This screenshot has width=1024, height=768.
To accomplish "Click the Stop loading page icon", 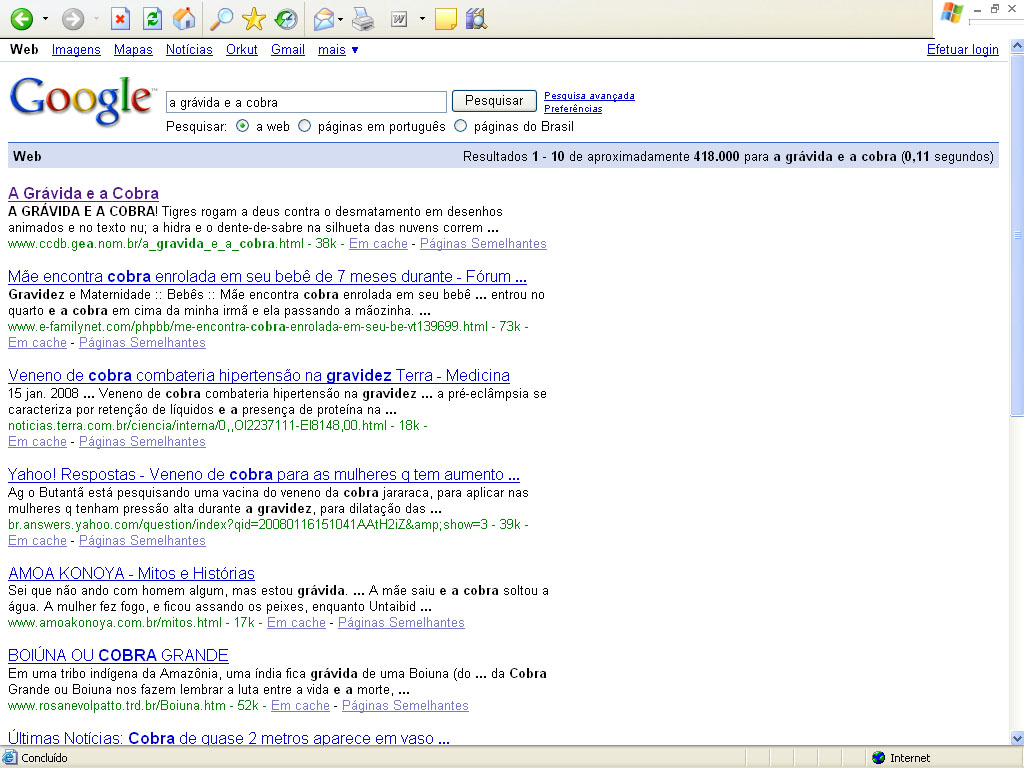I will 120,19.
